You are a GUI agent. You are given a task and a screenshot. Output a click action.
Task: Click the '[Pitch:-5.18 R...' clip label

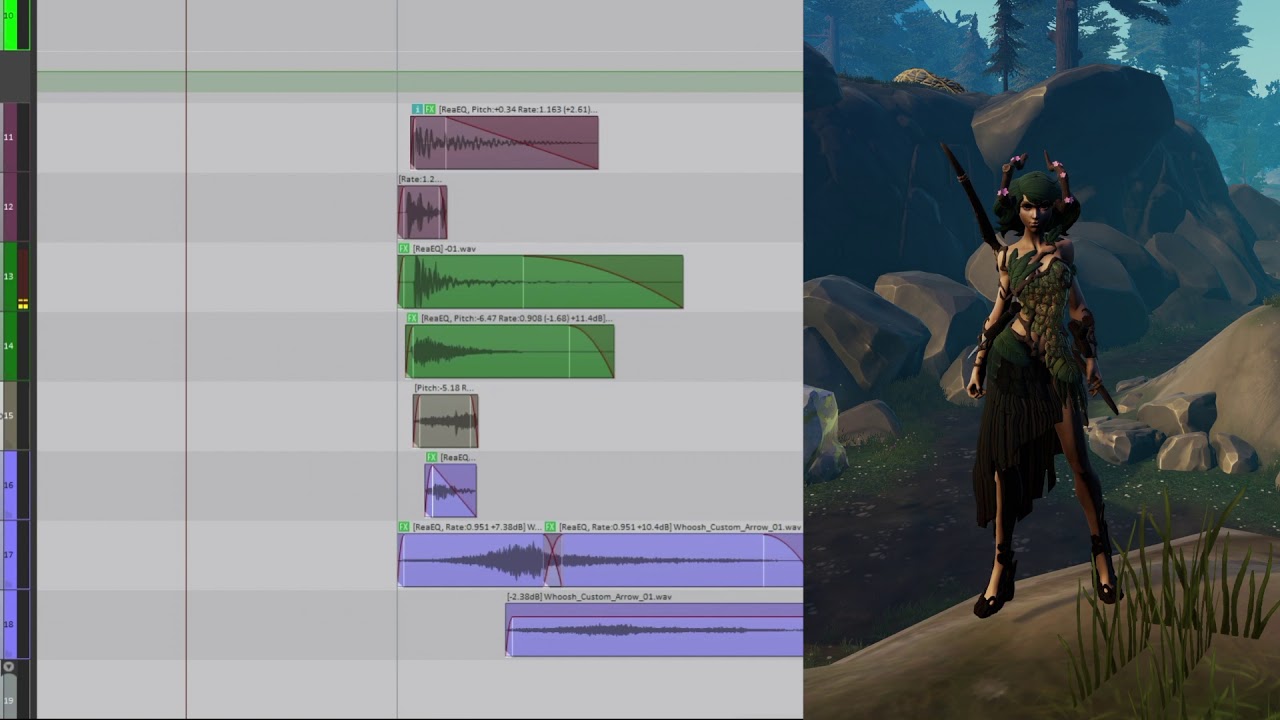[x=444, y=388]
